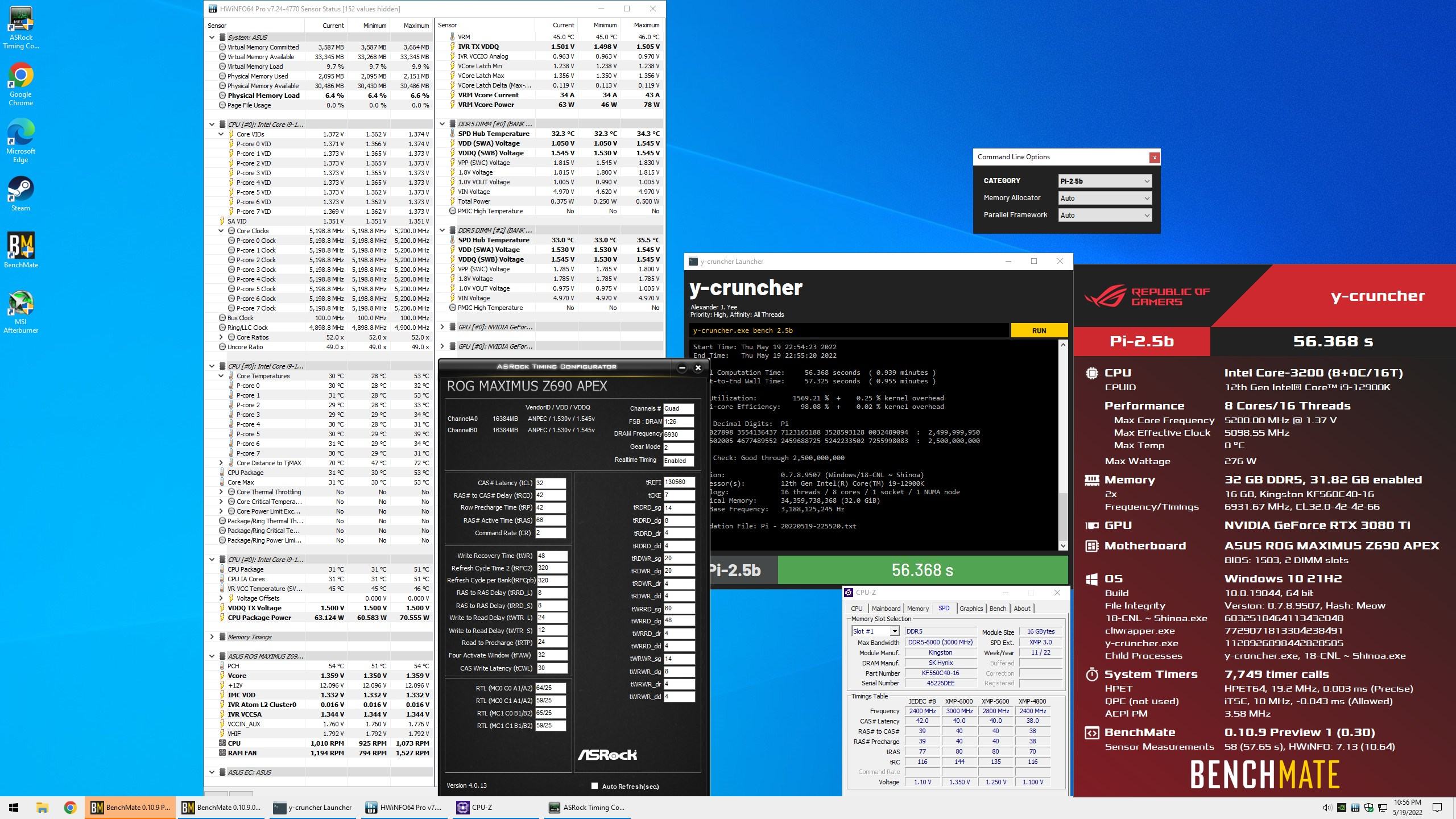The width and height of the screenshot is (1456, 819).
Task: Select CPU Package Power row in HWiNFO
Action: coord(319,618)
